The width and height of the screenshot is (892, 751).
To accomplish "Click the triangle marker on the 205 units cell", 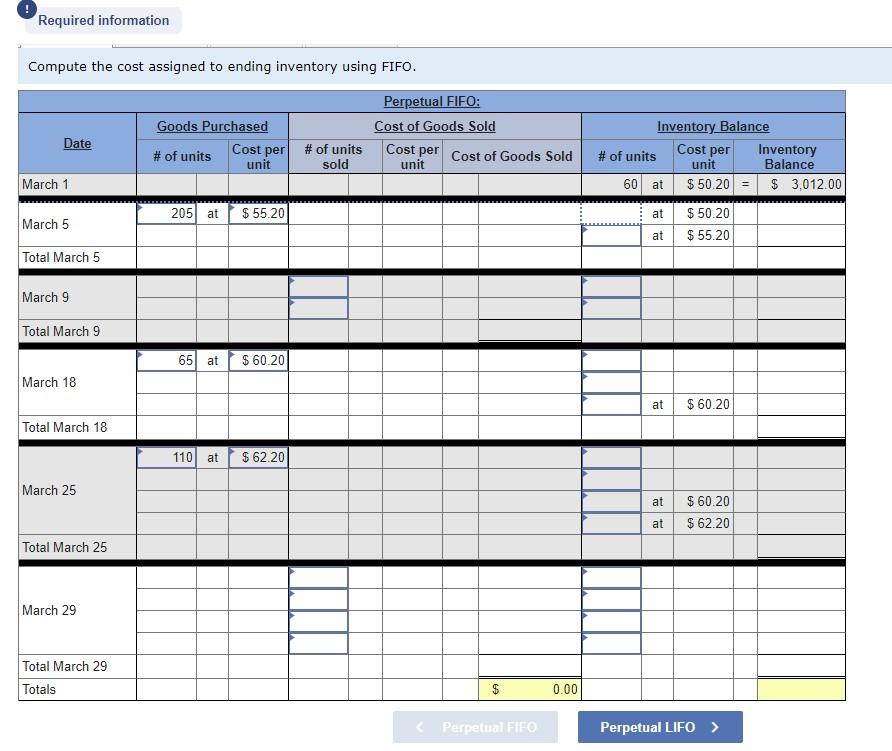I will 140,206.
